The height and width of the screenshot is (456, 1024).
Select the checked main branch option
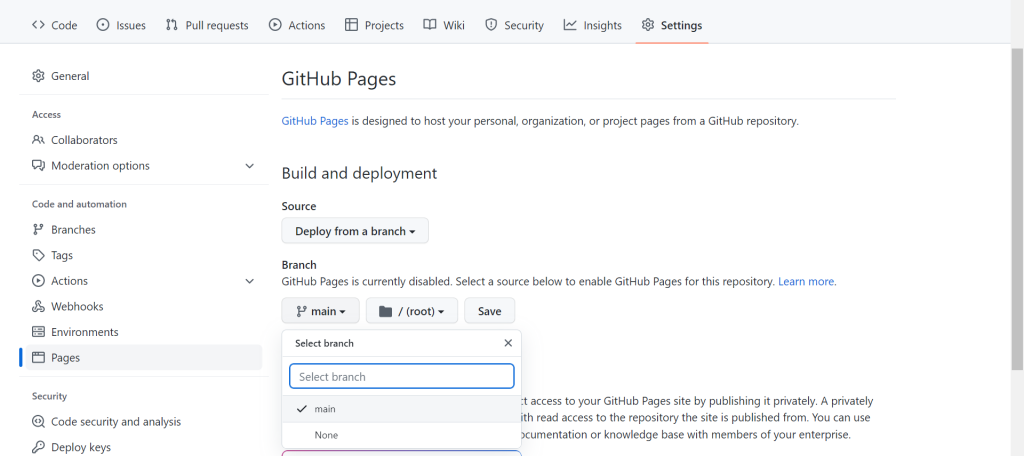click(x=325, y=409)
